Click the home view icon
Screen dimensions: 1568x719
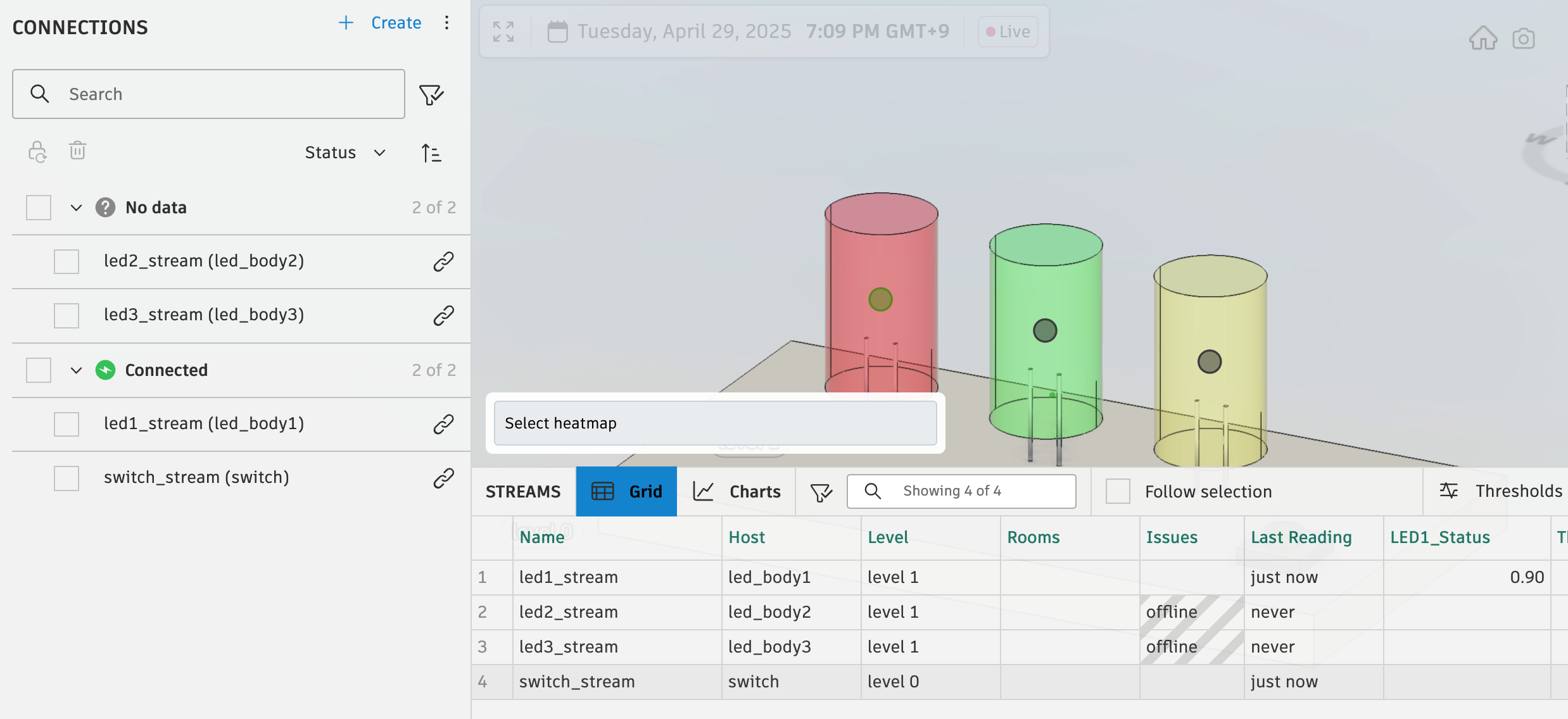tap(1483, 39)
